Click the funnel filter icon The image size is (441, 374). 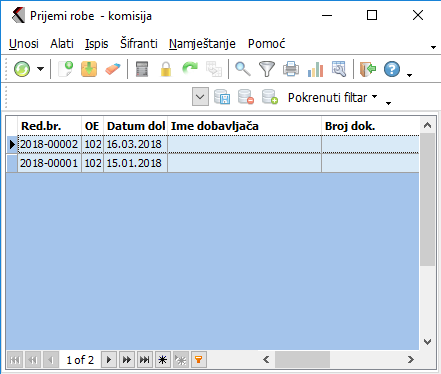point(267,69)
